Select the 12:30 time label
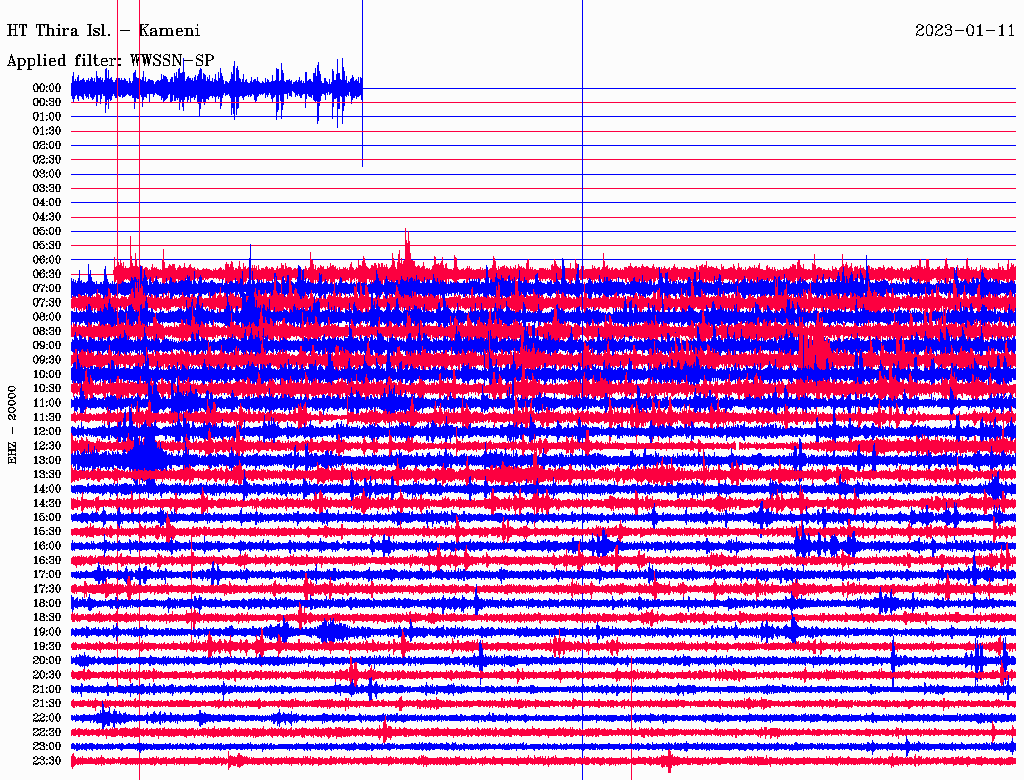This screenshot has height=780, width=1024. [x=47, y=446]
